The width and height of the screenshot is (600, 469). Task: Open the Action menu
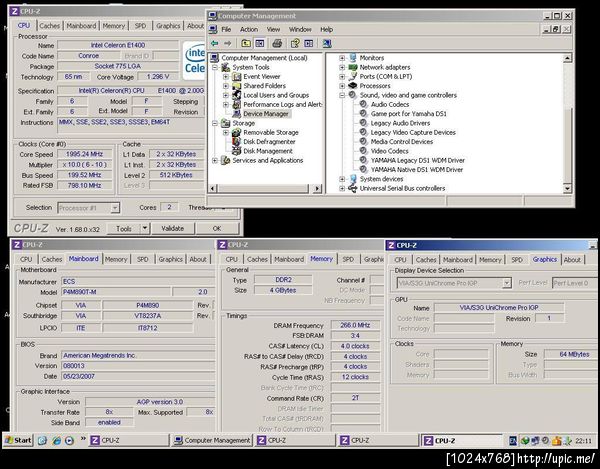tap(249, 29)
